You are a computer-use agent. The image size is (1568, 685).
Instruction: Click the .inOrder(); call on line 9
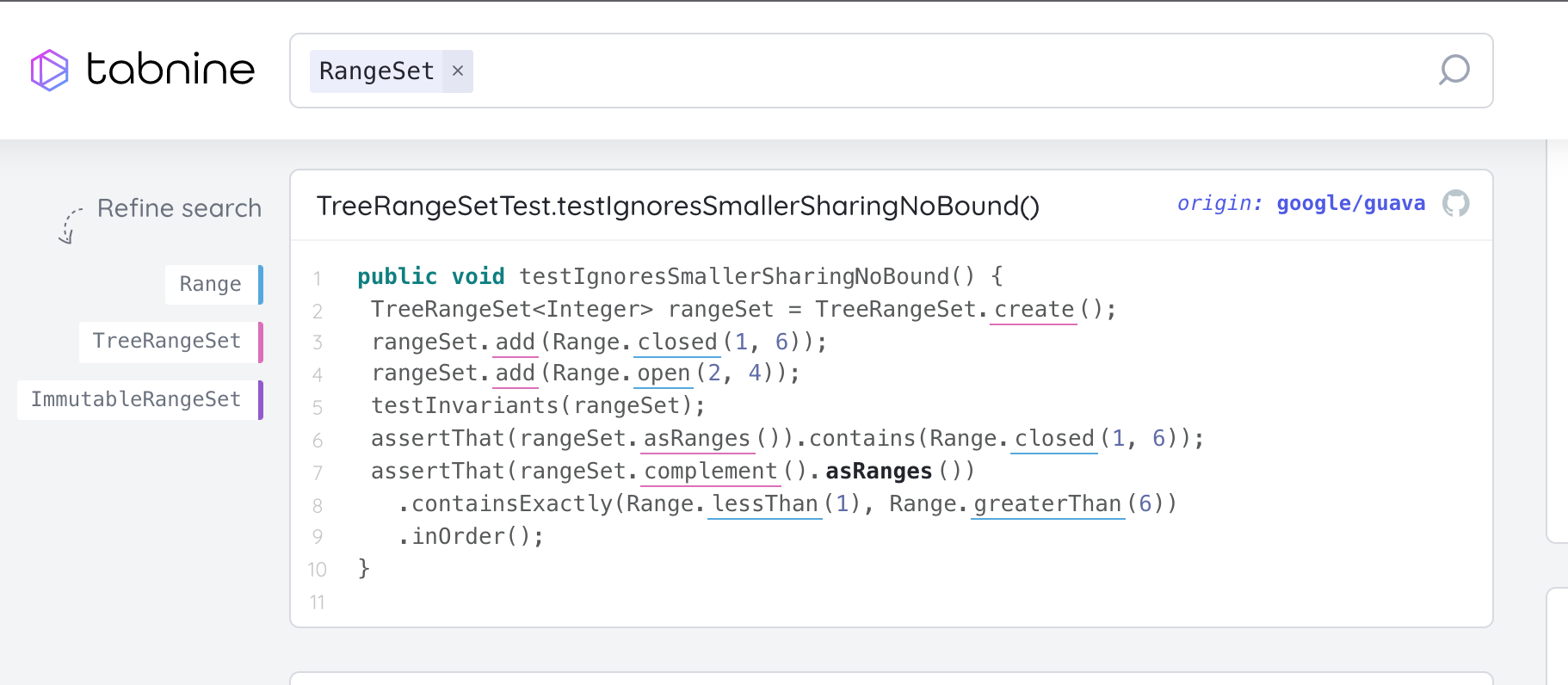tap(471, 536)
